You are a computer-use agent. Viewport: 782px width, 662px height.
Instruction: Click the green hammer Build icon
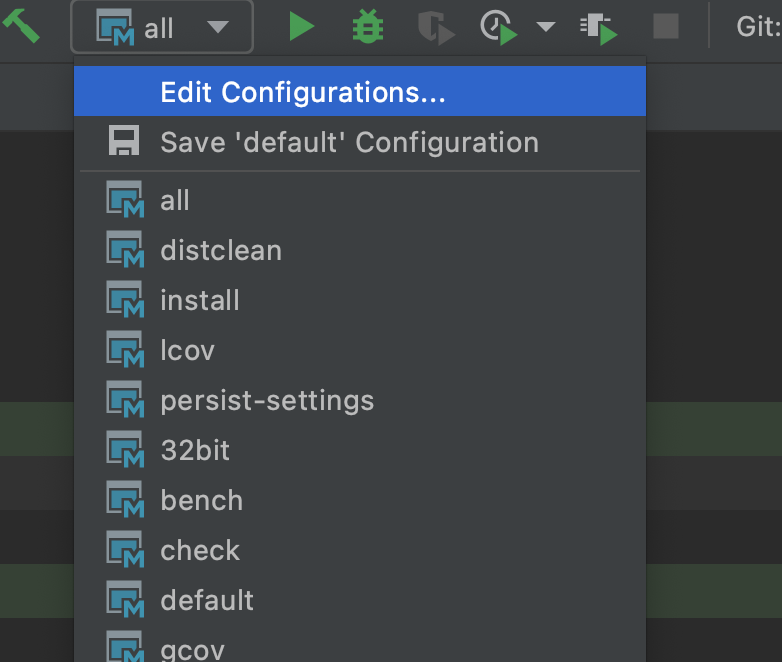(22, 26)
